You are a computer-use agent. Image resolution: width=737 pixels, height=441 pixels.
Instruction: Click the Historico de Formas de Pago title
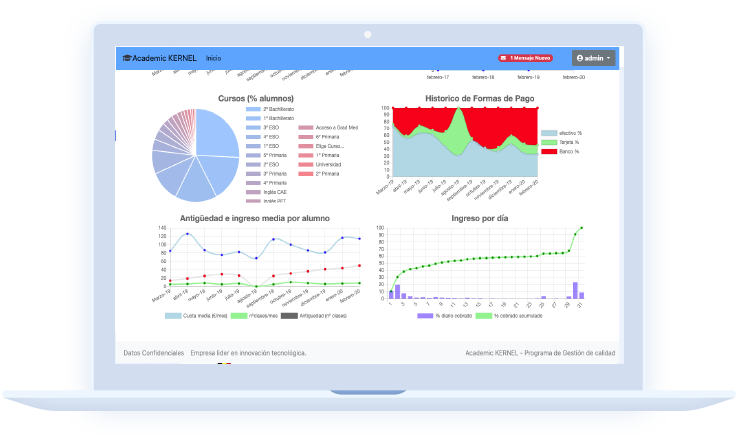click(479, 98)
